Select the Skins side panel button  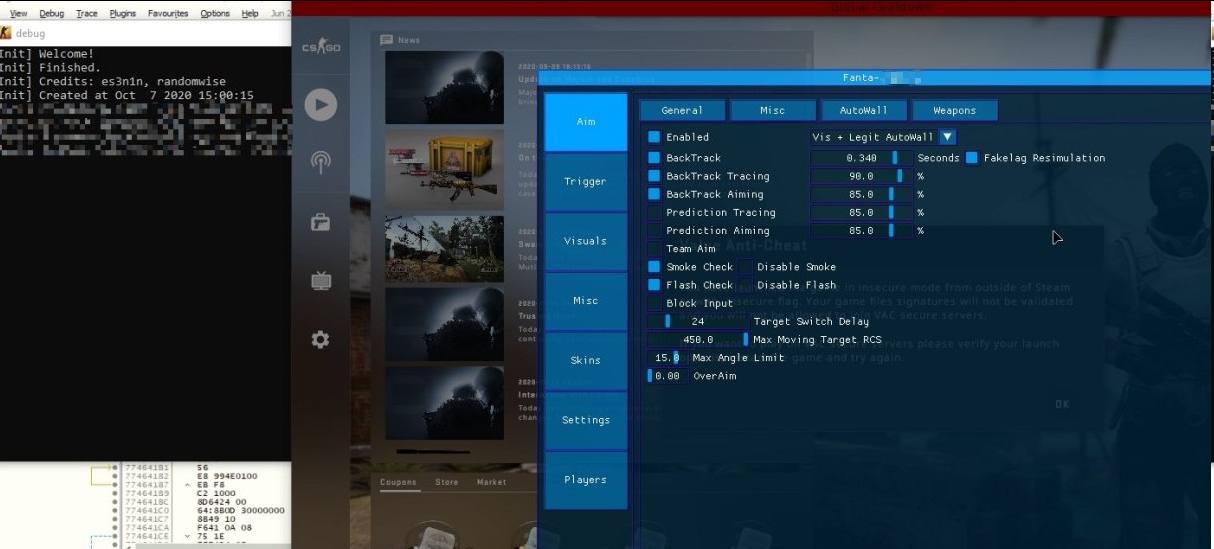[586, 360]
